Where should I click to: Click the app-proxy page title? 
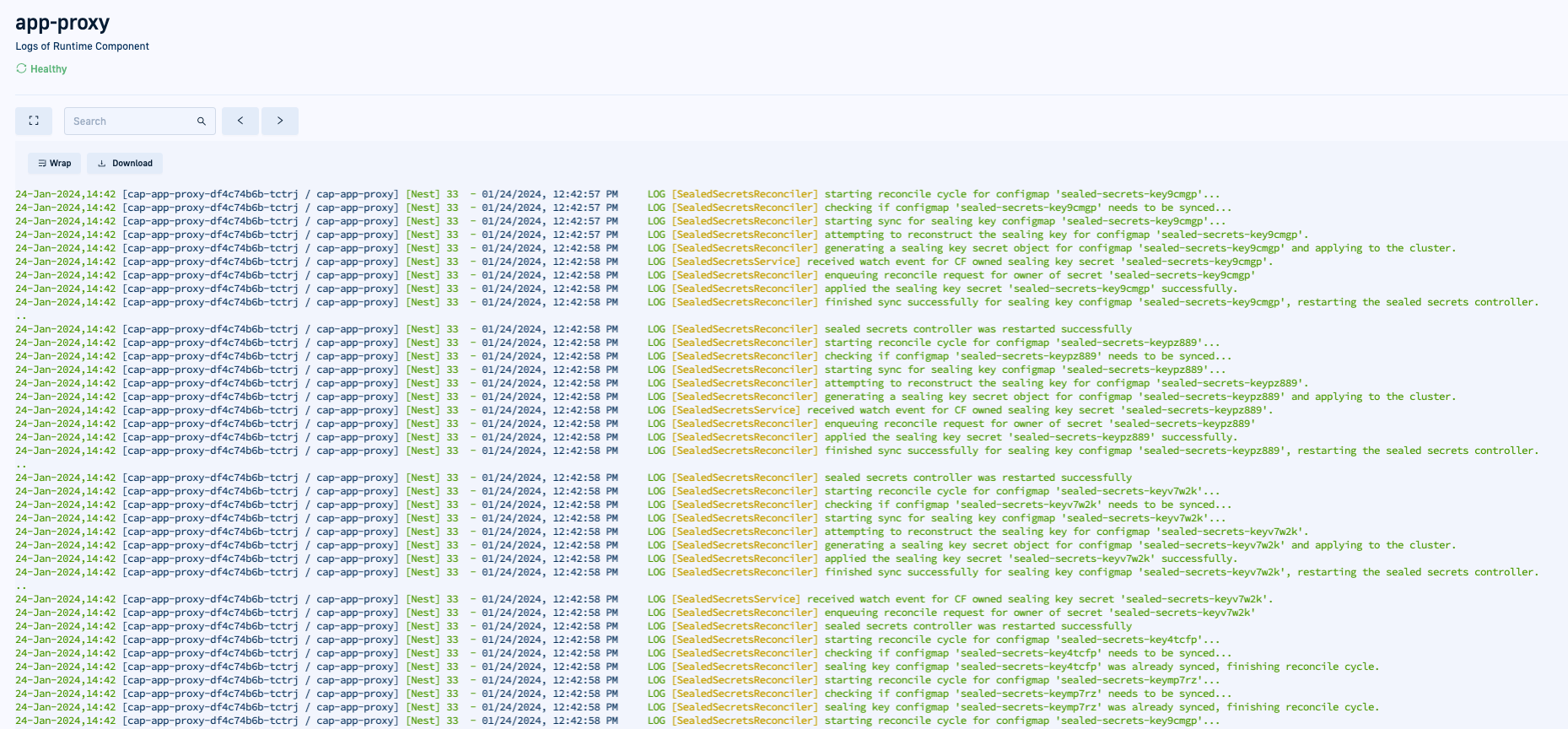62,23
